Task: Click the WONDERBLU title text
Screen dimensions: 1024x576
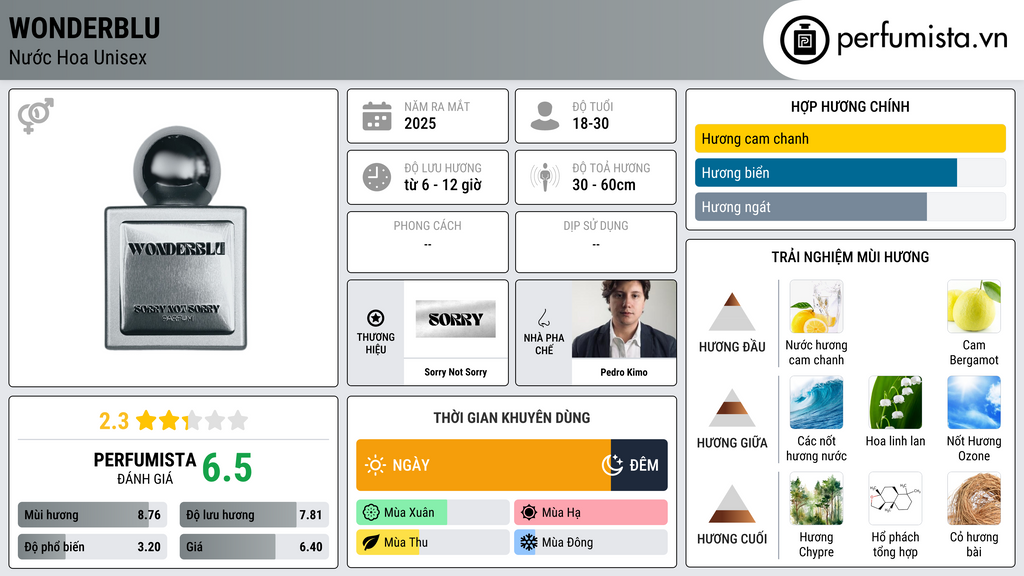Action: click(84, 28)
